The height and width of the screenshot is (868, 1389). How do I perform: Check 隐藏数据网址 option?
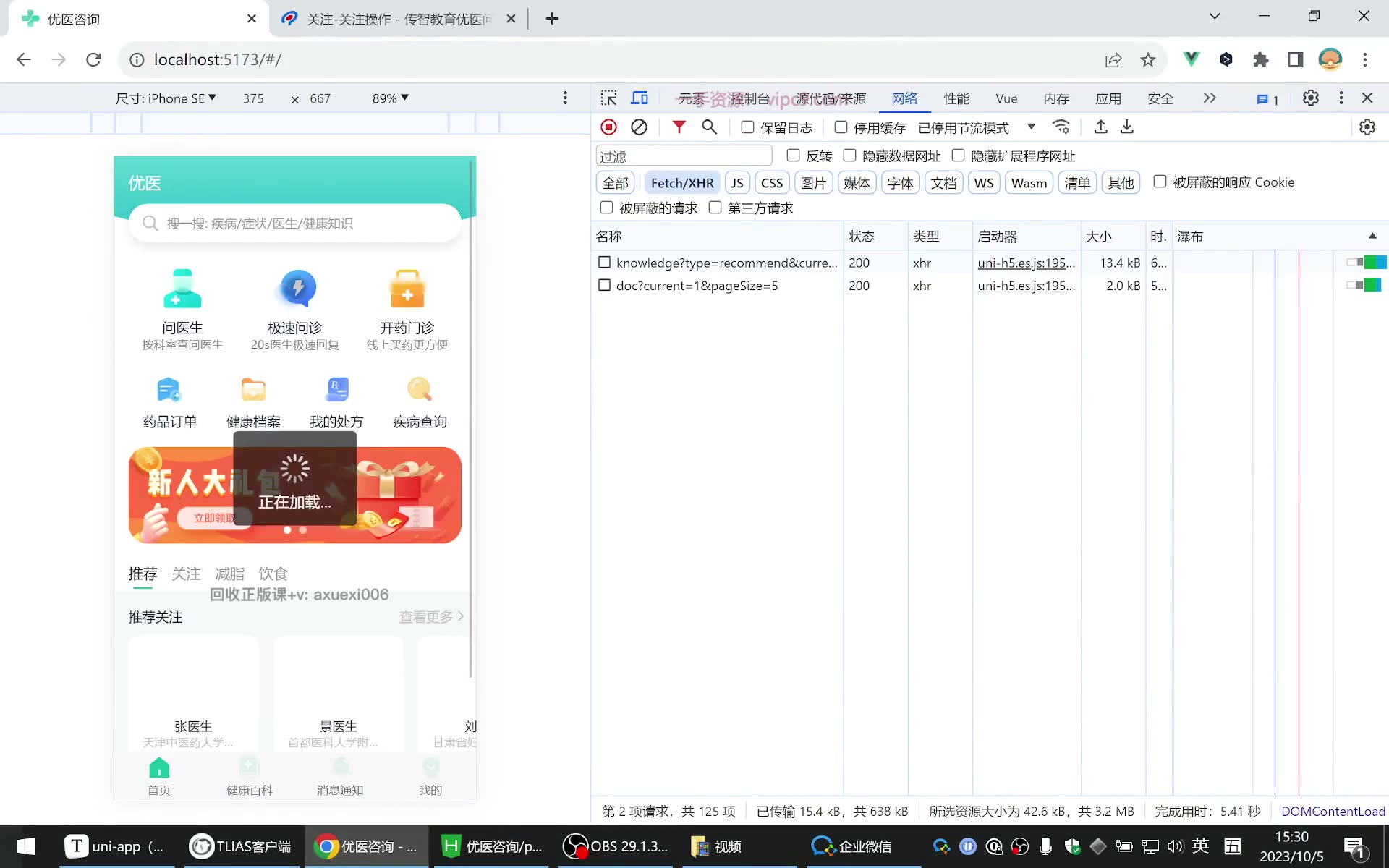point(850,156)
